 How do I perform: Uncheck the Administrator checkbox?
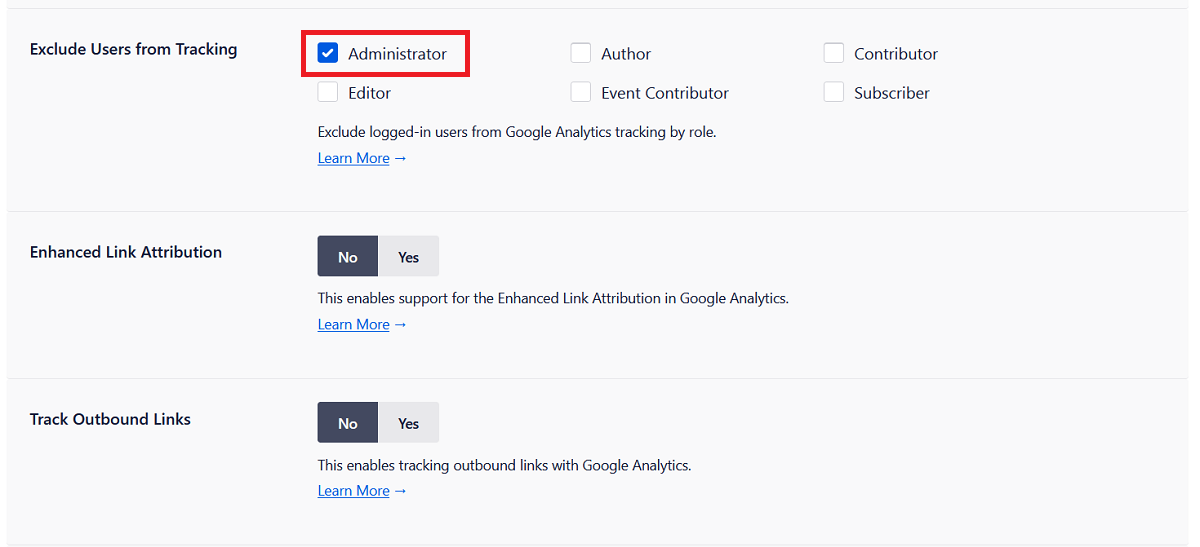[328, 54]
